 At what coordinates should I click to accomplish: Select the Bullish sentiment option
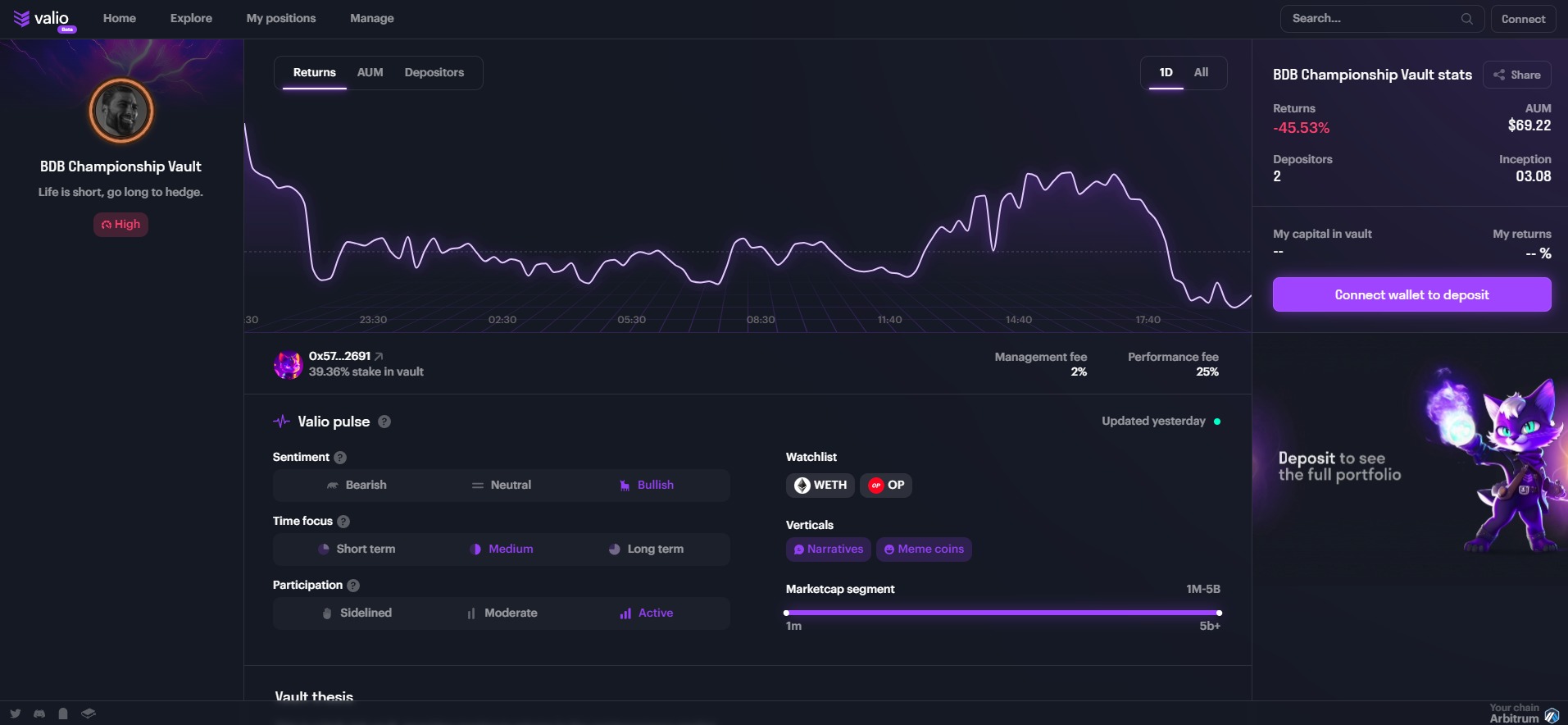[x=647, y=486]
